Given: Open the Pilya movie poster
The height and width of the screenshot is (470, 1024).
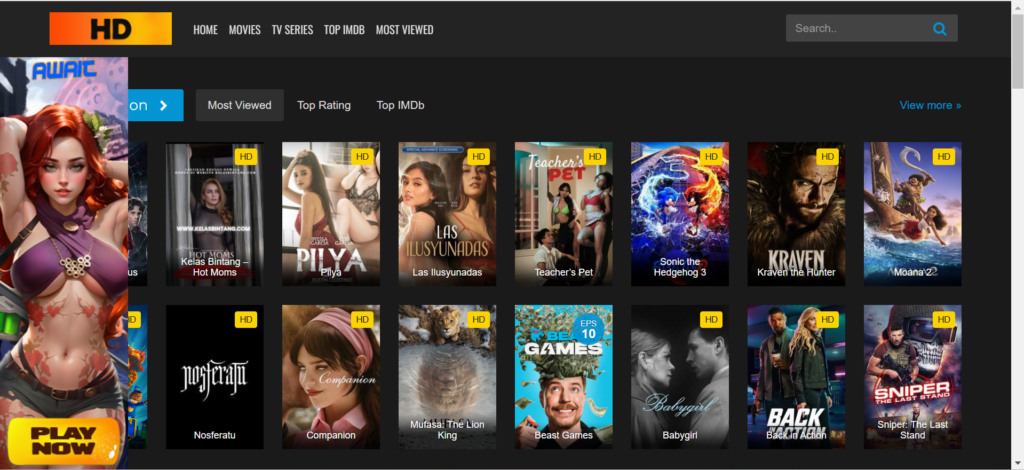Looking at the screenshot, I should pos(331,214).
